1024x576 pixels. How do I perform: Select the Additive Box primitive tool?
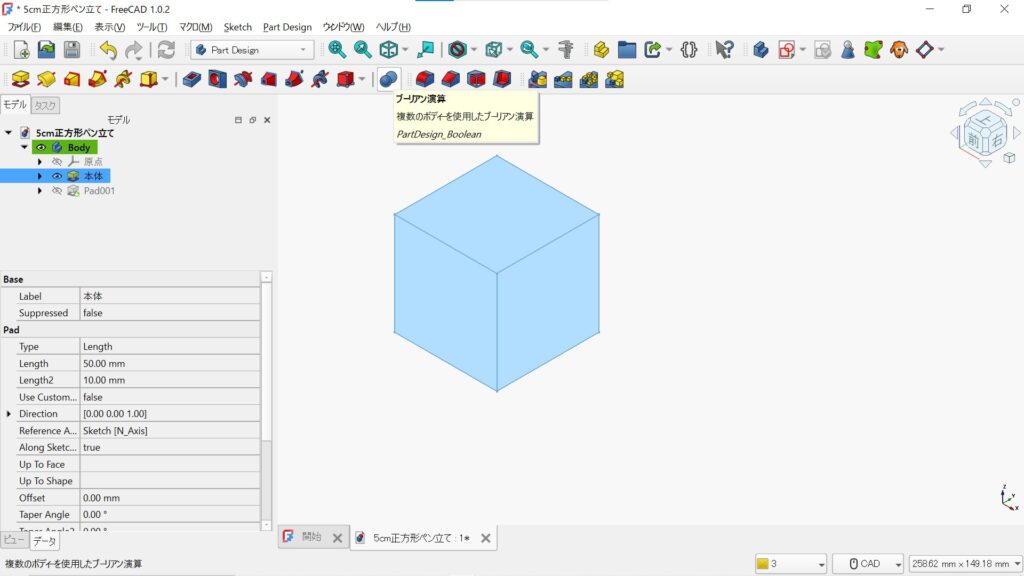[x=148, y=78]
